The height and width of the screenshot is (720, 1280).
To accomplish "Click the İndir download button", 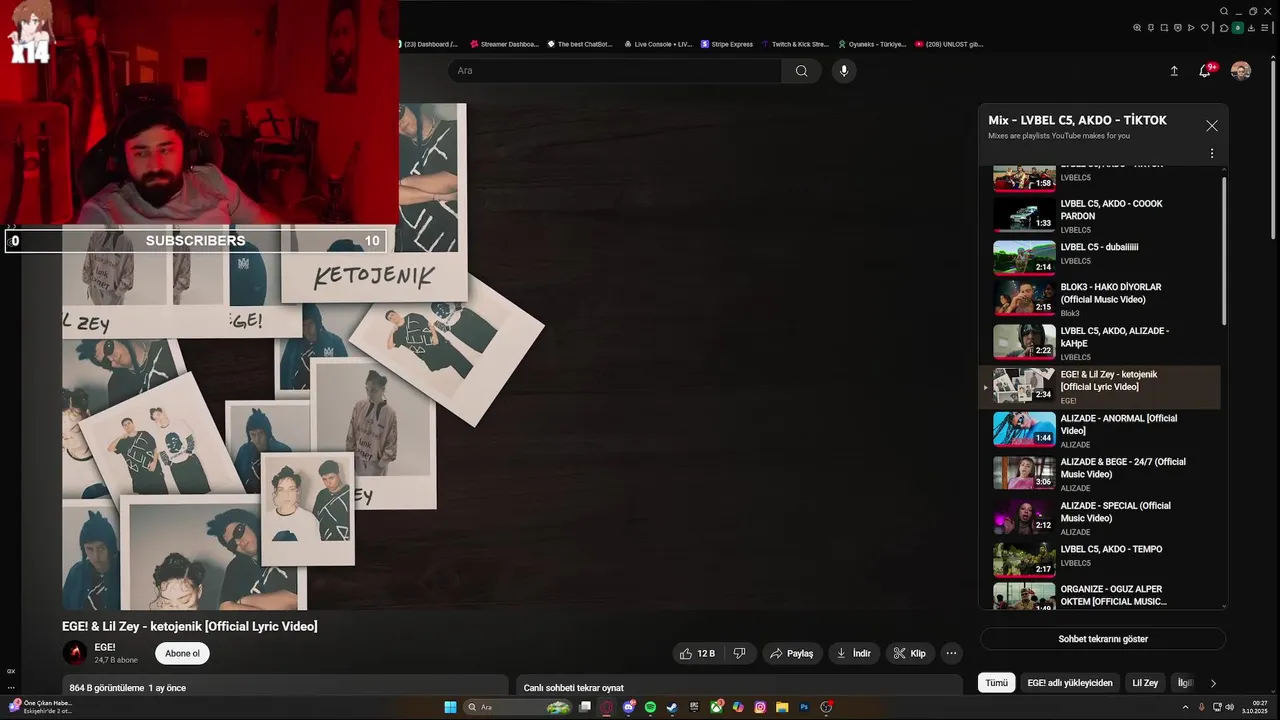I will click(x=853, y=653).
